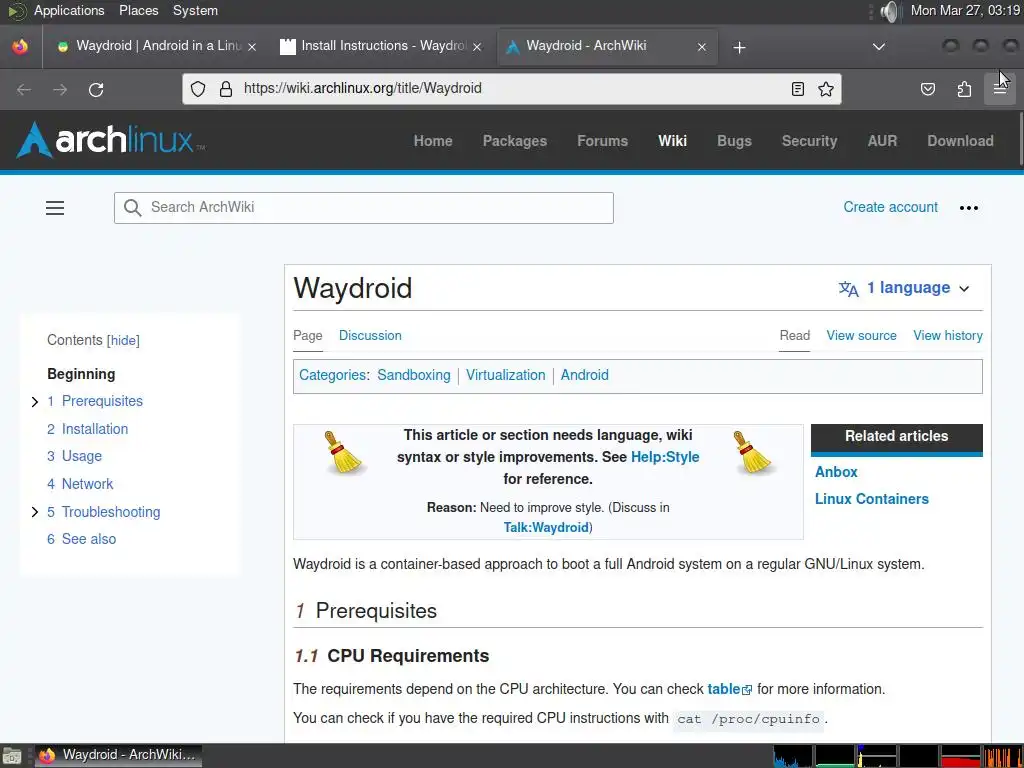Open the list all tabs dropdown arrow
This screenshot has width=1024, height=768.
(879, 47)
